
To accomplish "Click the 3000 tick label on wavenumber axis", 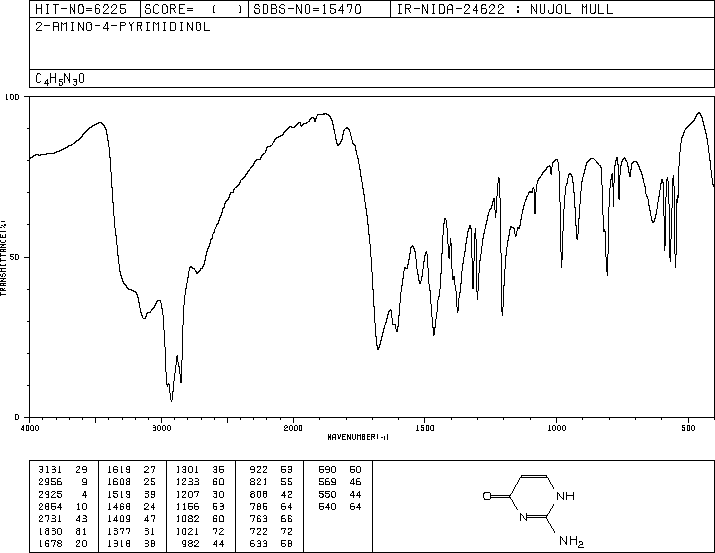I will pos(161,428).
